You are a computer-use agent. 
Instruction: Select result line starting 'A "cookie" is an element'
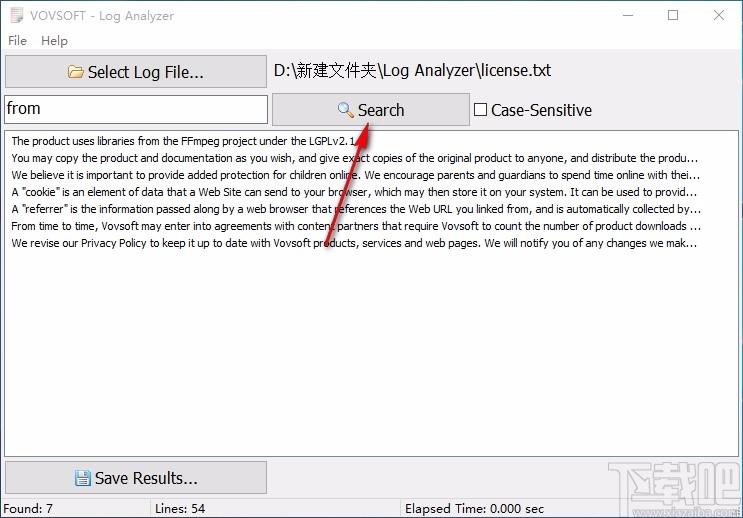(x=354, y=192)
